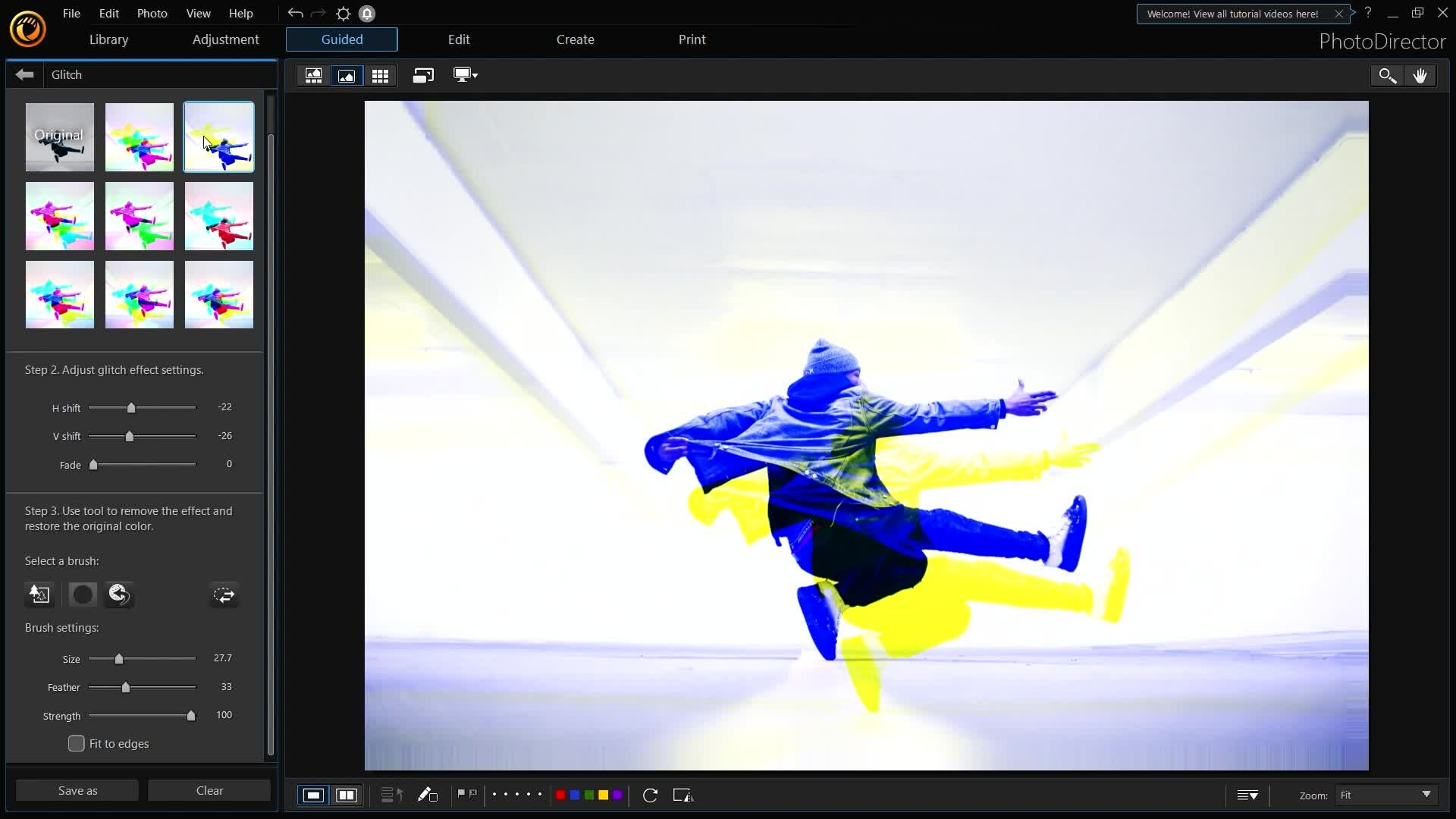1456x819 pixels.
Task: Switch to browser grid view mode
Action: coord(380,75)
